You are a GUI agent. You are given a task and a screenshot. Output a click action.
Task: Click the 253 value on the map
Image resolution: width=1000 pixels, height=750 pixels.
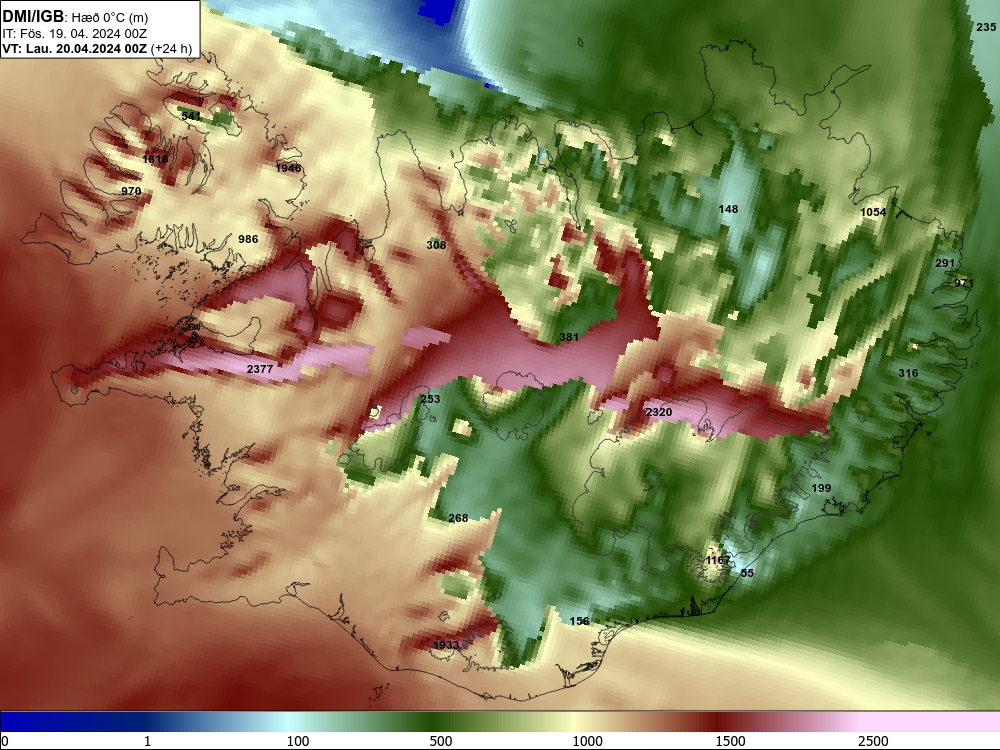[430, 399]
